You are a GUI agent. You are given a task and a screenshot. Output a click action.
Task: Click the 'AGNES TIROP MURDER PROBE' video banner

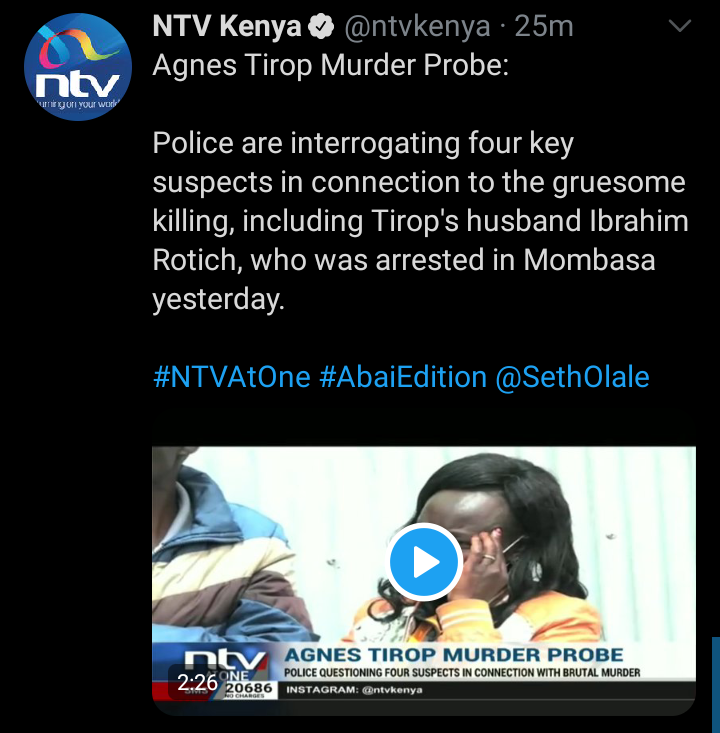tap(454, 654)
